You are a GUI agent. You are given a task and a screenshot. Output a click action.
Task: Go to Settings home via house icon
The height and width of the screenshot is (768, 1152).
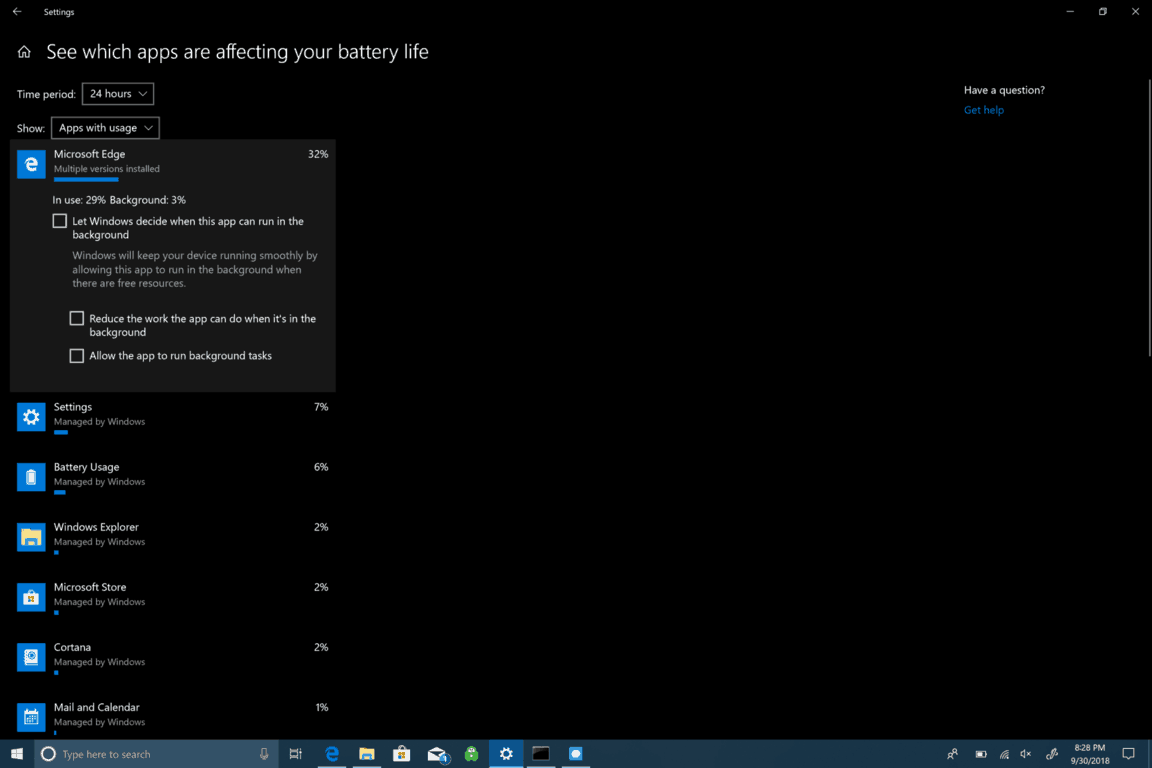(24, 52)
